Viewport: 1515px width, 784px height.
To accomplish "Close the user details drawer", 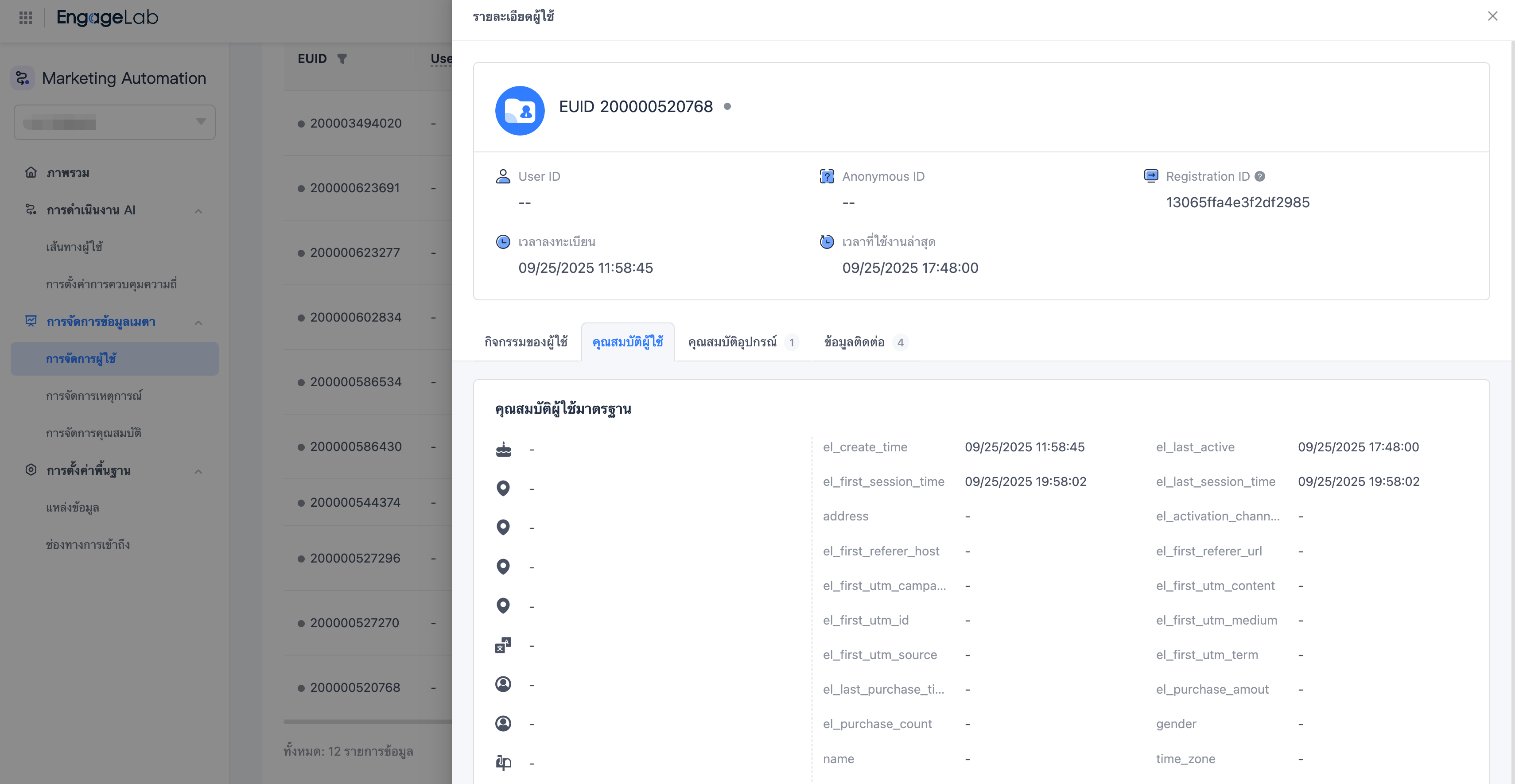I will point(1493,16).
